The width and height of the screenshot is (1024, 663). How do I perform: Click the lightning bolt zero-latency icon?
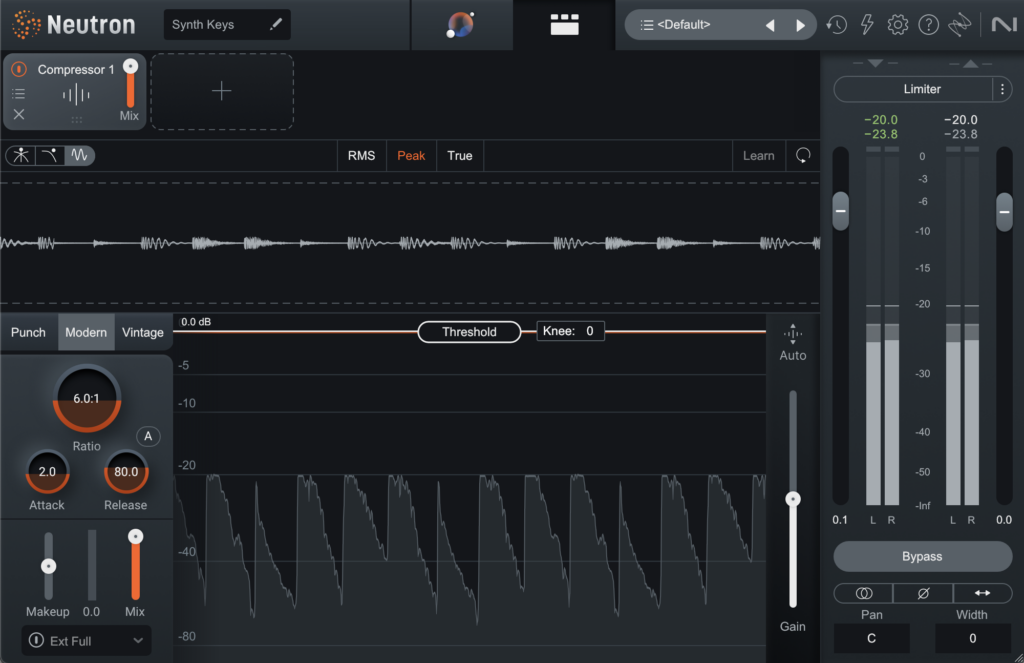point(867,25)
